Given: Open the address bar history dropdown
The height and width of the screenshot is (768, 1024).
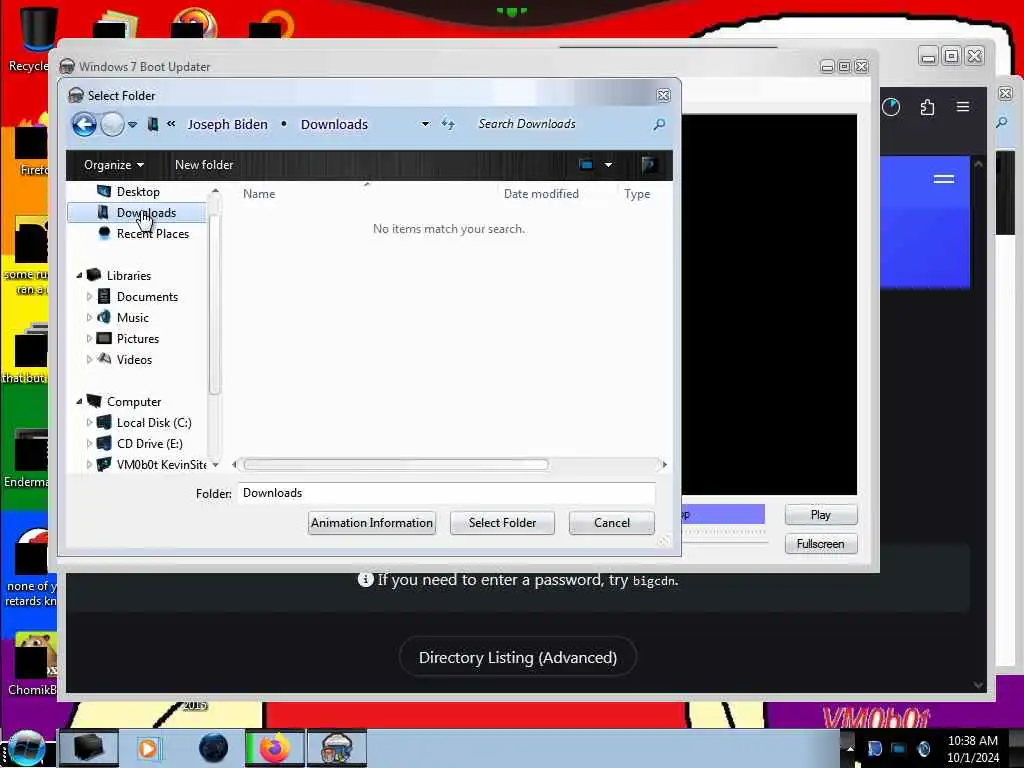Looking at the screenshot, I should pos(425,124).
